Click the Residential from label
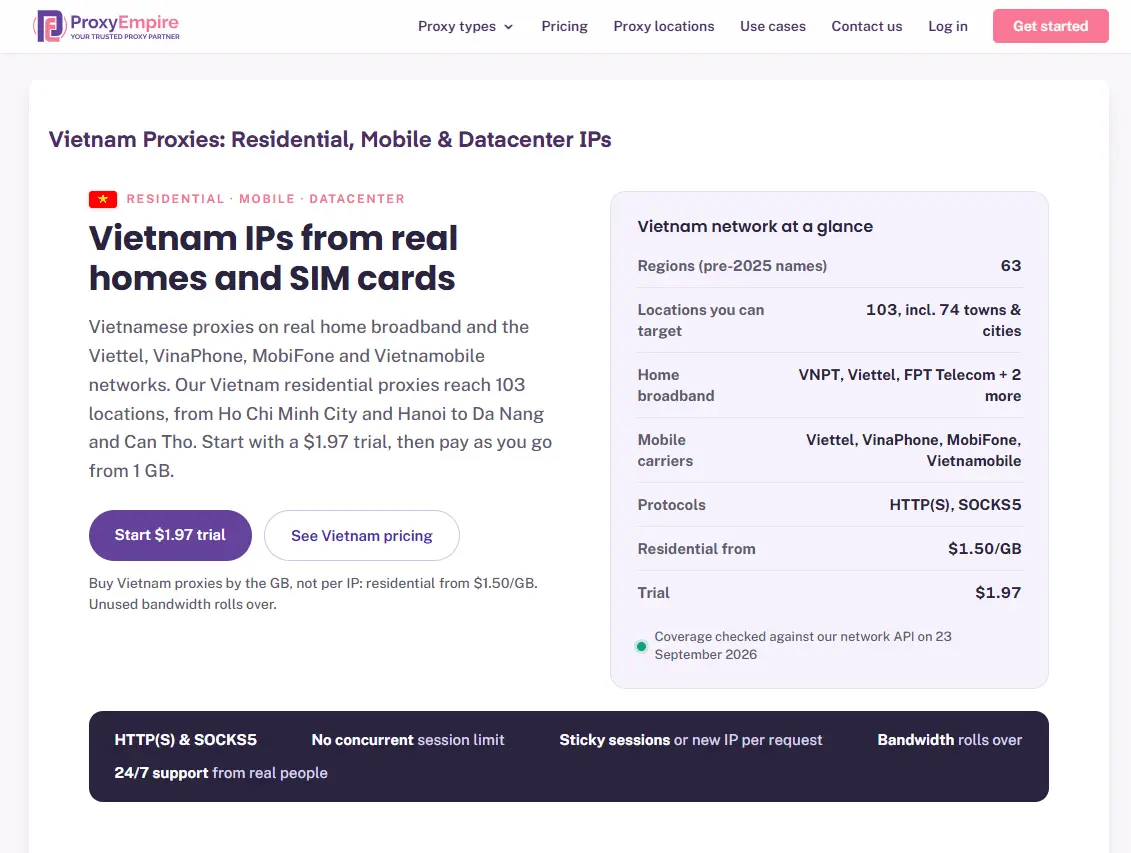The image size is (1131, 853). pyautogui.click(x=696, y=549)
